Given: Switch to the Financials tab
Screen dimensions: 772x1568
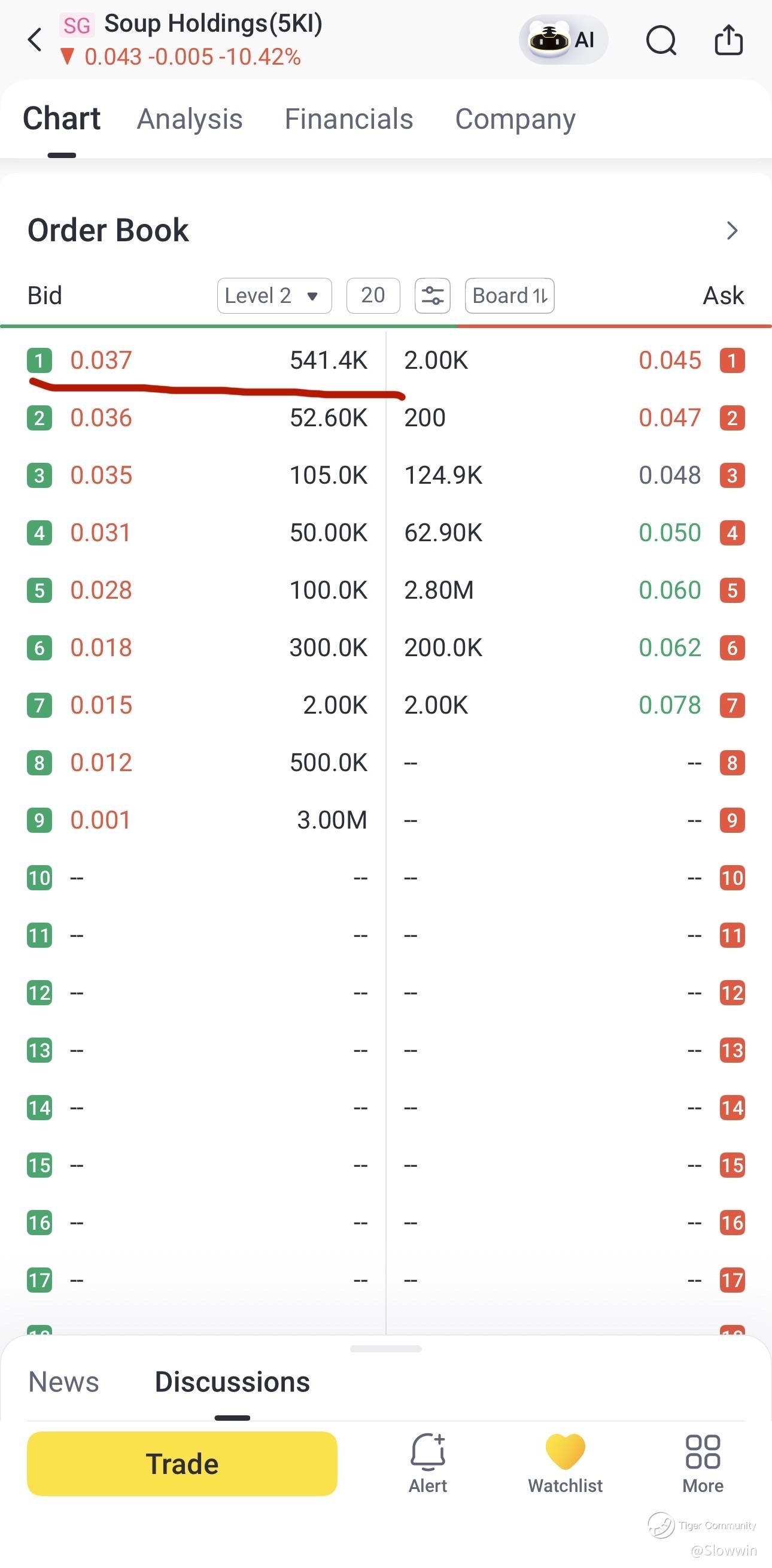Looking at the screenshot, I should pyautogui.click(x=349, y=119).
